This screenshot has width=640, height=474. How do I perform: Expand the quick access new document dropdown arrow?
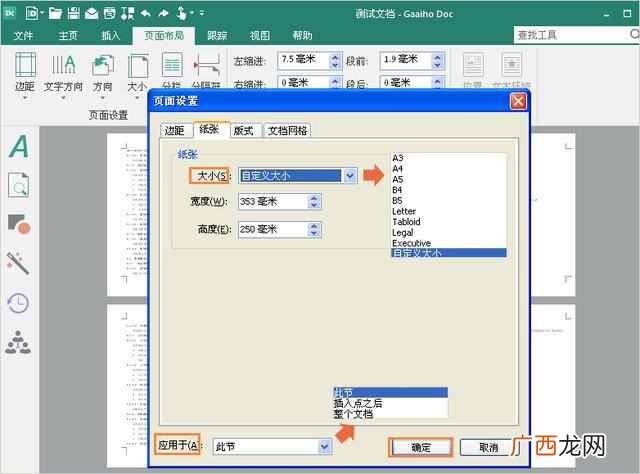42,13
